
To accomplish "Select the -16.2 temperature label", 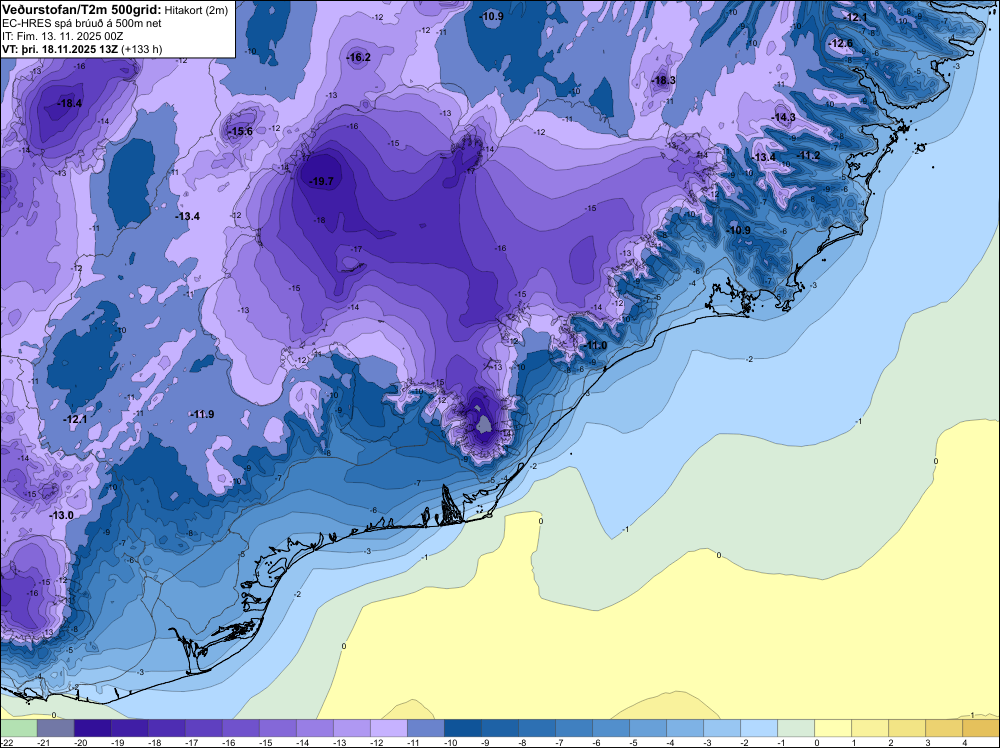I will [358, 57].
